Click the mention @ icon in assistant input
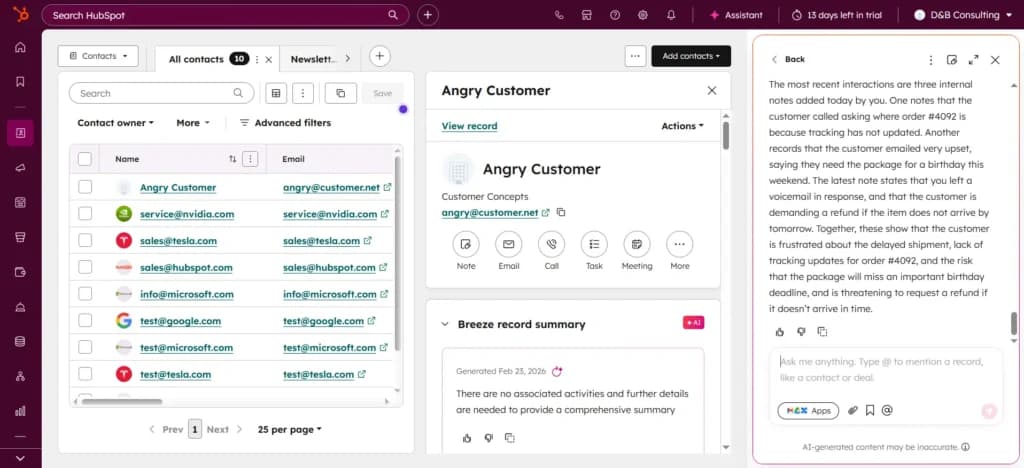The height and width of the screenshot is (468, 1024). coord(887,411)
